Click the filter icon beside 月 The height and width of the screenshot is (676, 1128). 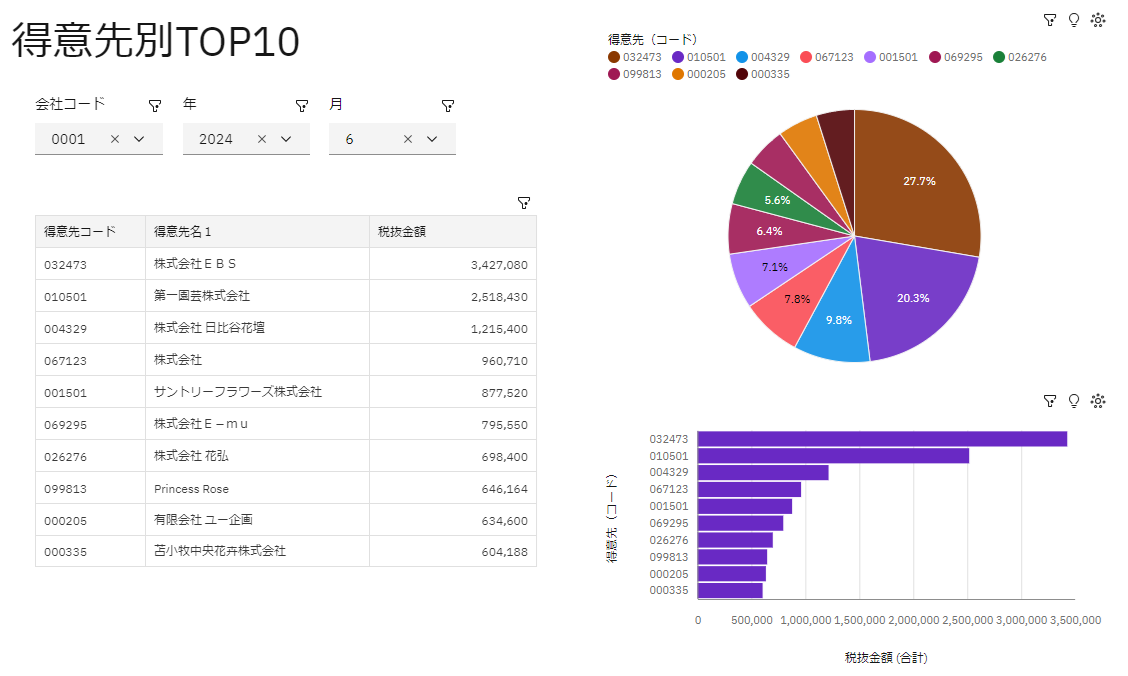click(448, 105)
